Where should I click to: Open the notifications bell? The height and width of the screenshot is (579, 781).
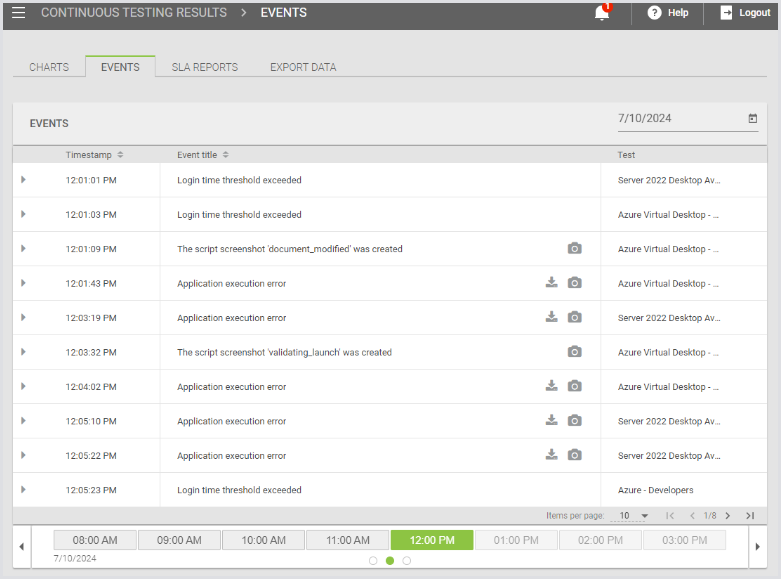602,13
